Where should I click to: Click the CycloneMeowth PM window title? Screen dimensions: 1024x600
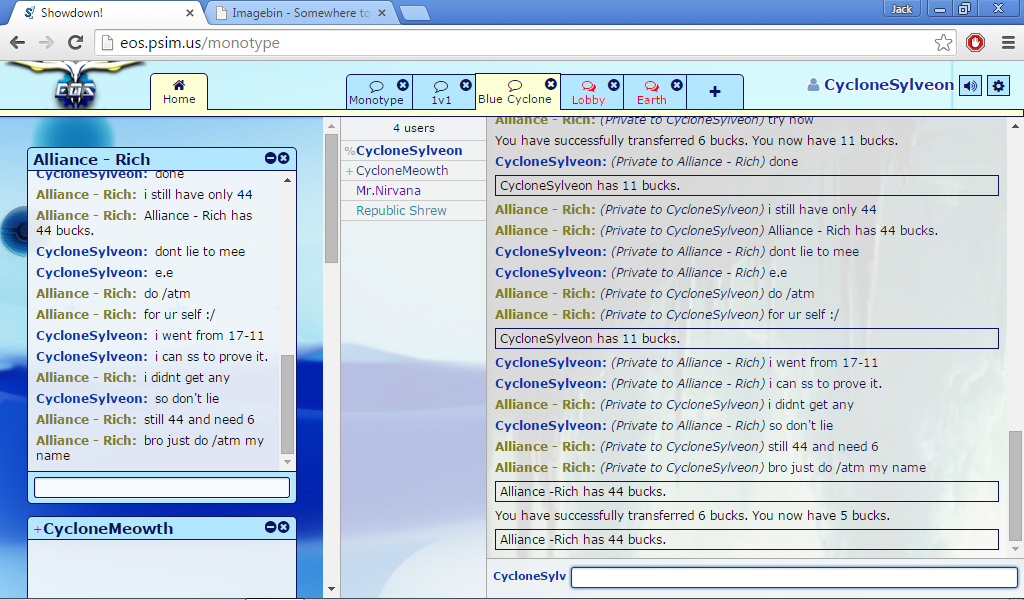[108, 528]
